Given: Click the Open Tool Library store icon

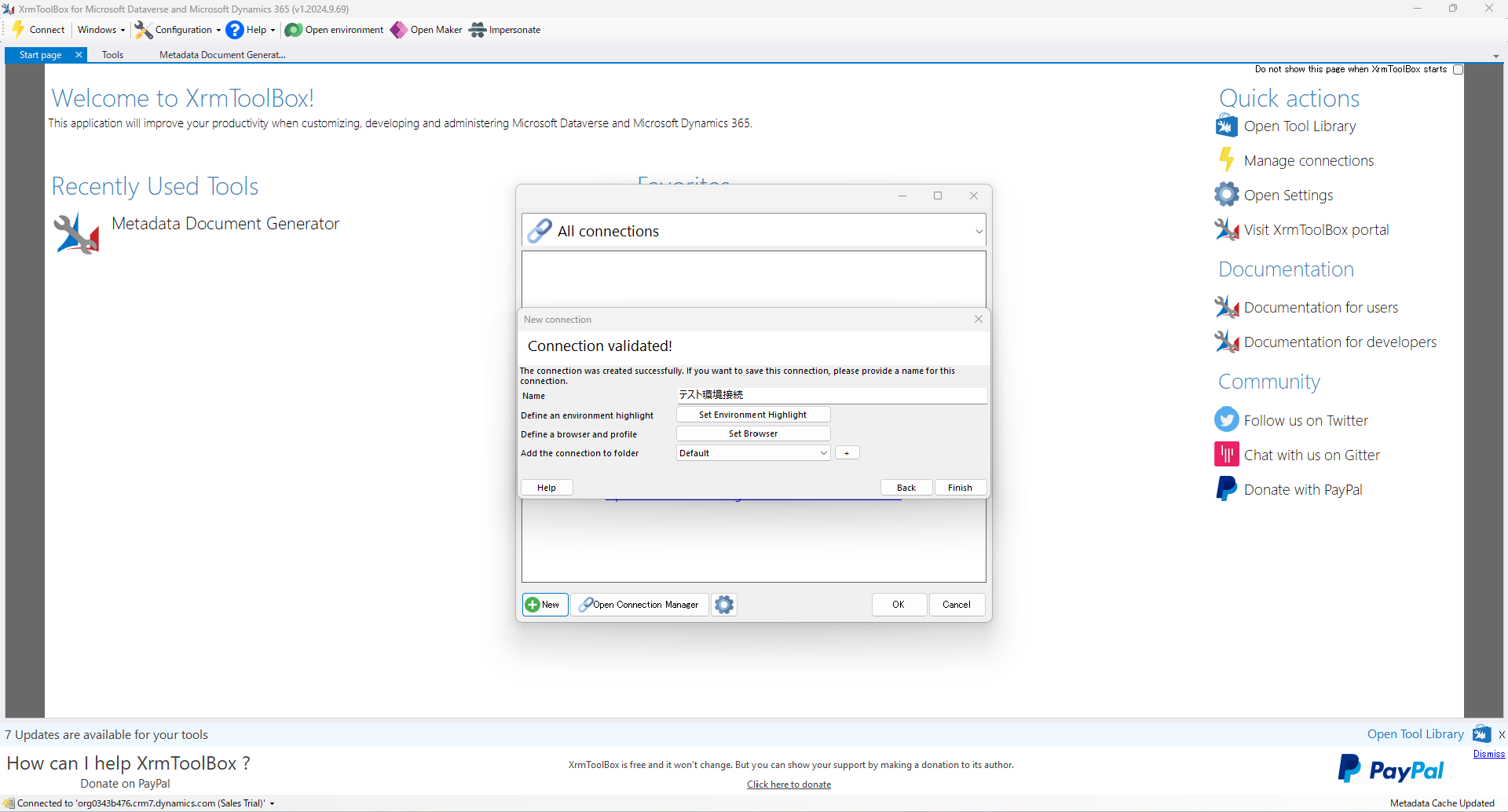Looking at the screenshot, I should pyautogui.click(x=1226, y=126).
